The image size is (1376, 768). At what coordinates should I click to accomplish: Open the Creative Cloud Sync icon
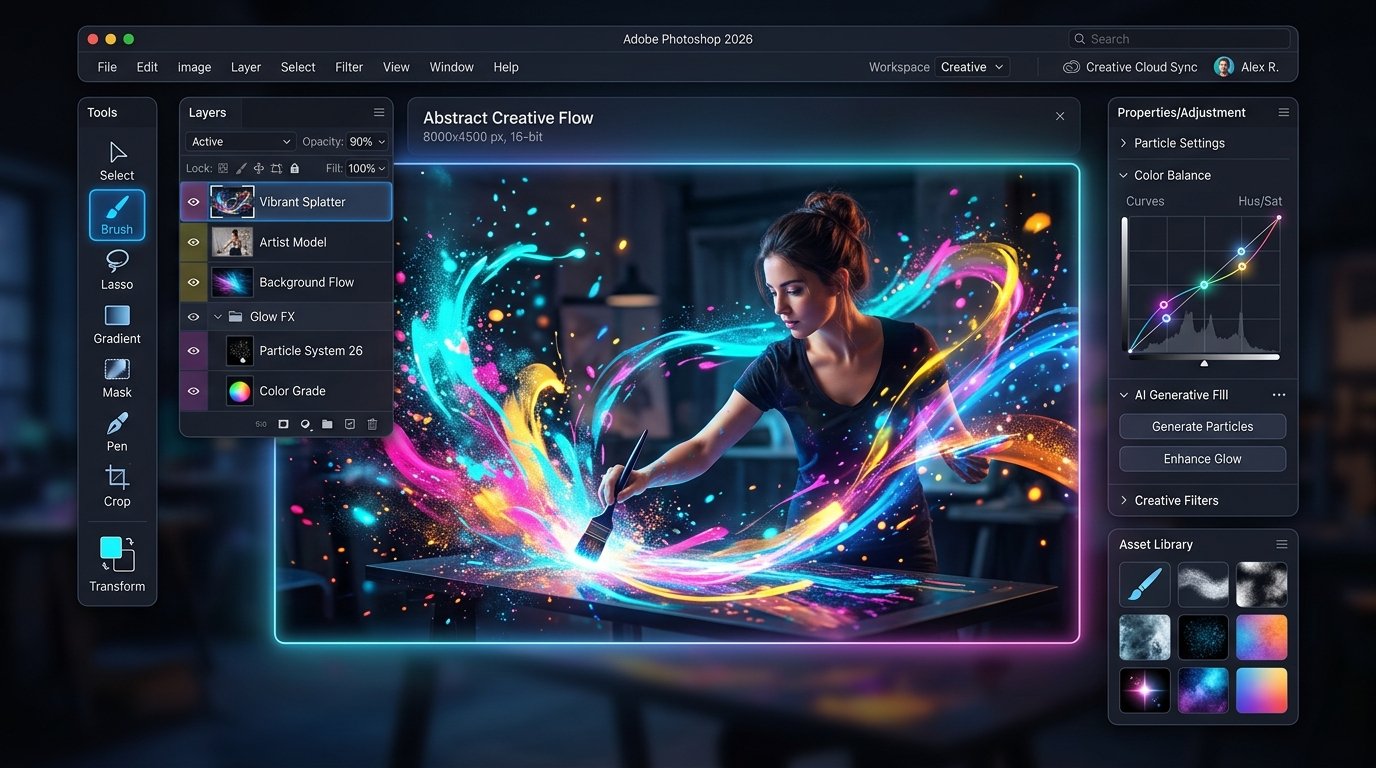(x=1071, y=67)
